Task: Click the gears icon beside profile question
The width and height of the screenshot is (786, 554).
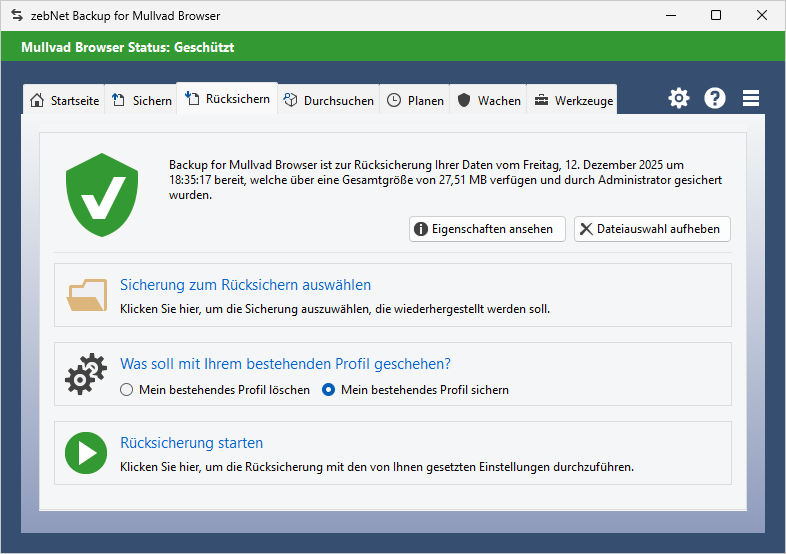Action: 86,374
